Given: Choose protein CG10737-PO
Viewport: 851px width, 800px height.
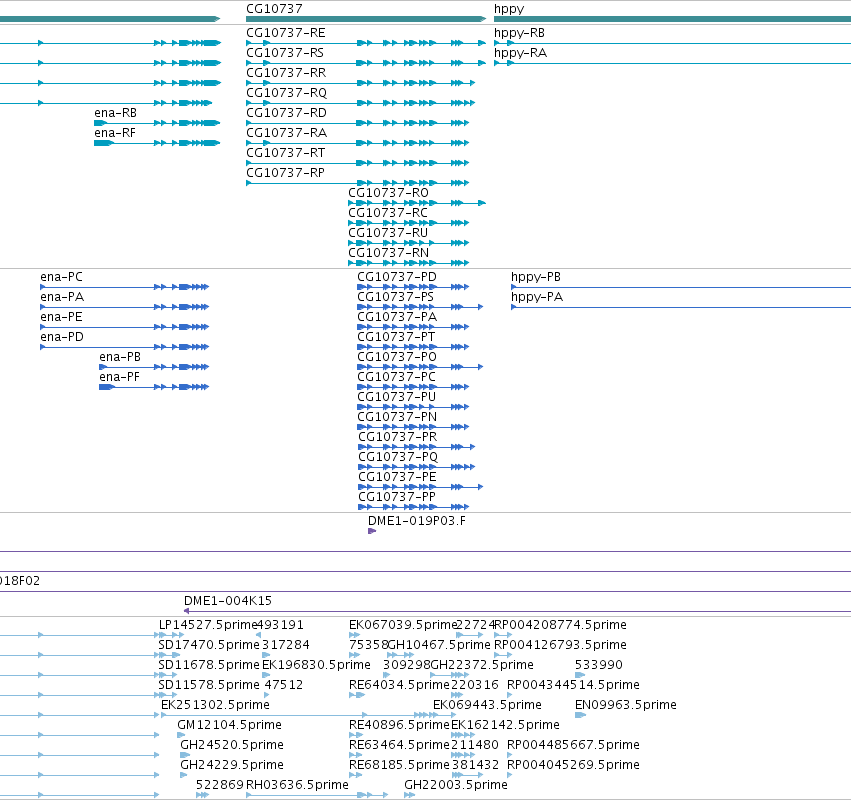Looking at the screenshot, I should (x=397, y=357).
